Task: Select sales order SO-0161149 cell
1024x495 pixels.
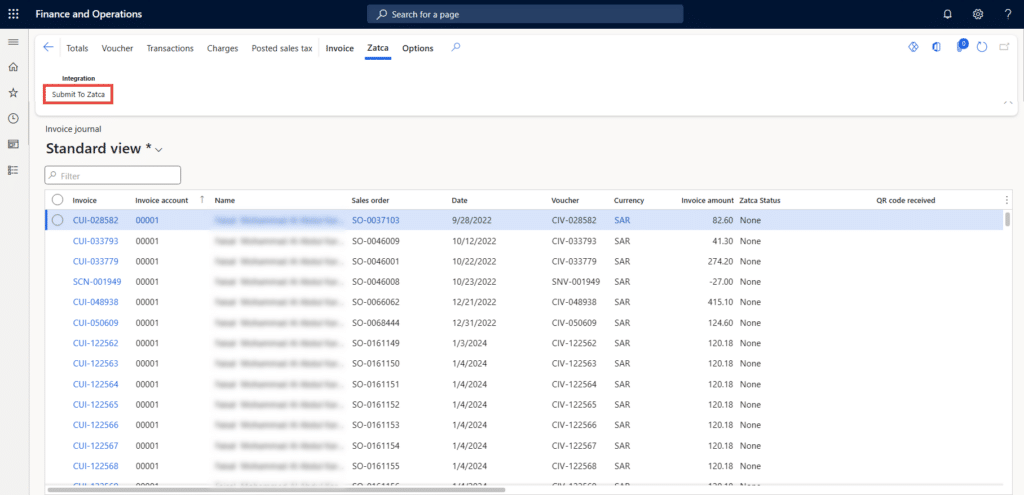Action: [x=376, y=343]
